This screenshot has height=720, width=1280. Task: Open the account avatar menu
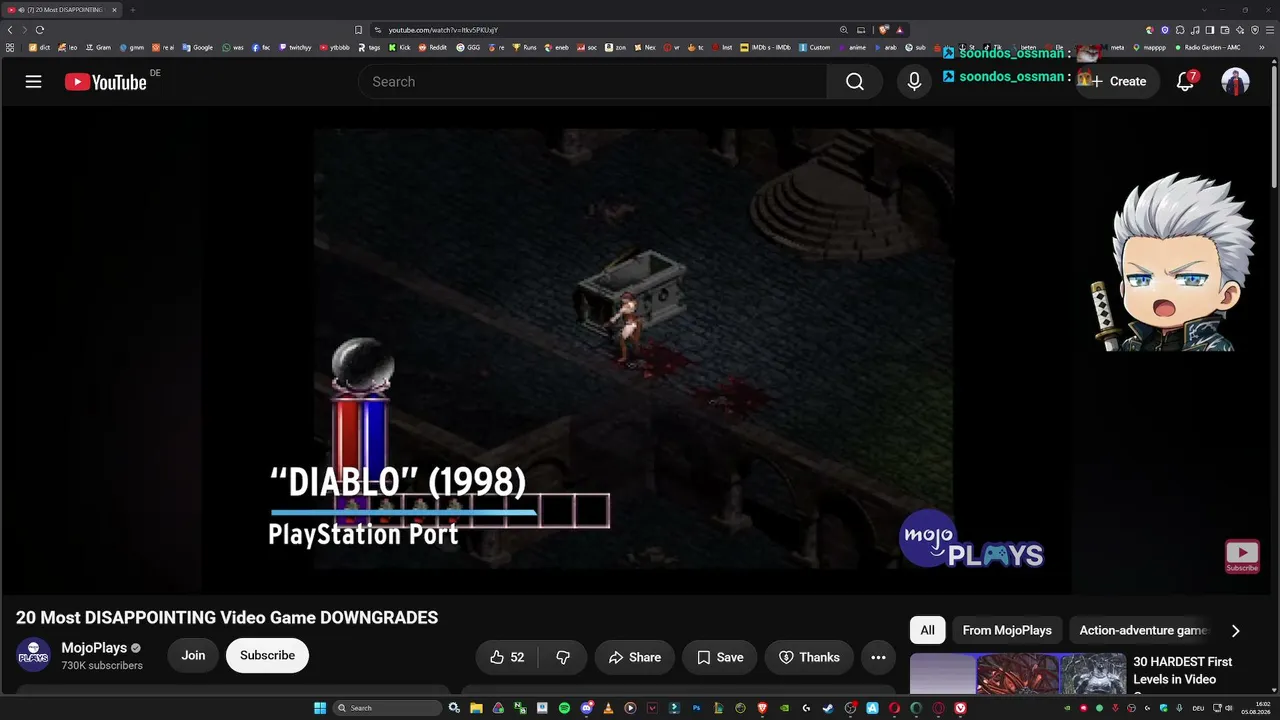click(x=1236, y=82)
